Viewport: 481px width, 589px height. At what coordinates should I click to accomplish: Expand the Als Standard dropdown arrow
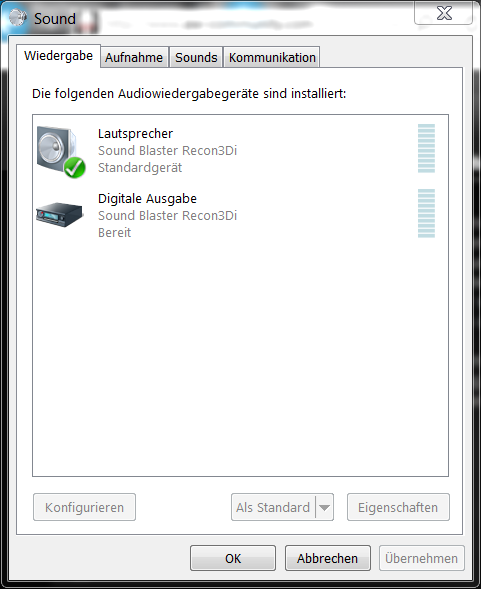point(324,507)
